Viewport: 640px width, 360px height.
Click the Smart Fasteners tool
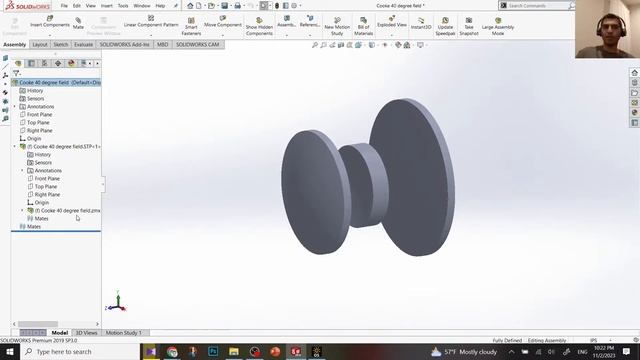point(191,27)
